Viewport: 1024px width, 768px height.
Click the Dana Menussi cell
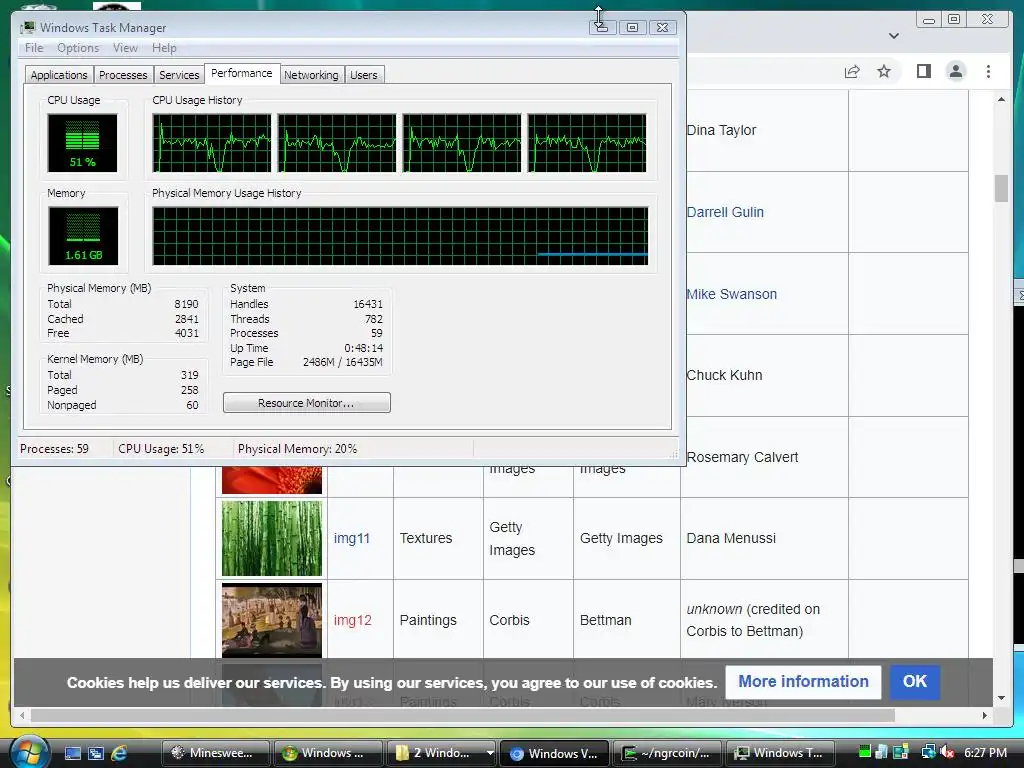[764, 538]
